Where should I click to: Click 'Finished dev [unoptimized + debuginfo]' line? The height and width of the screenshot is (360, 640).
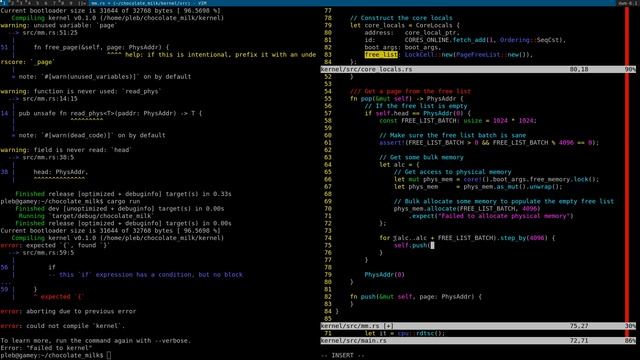point(120,209)
